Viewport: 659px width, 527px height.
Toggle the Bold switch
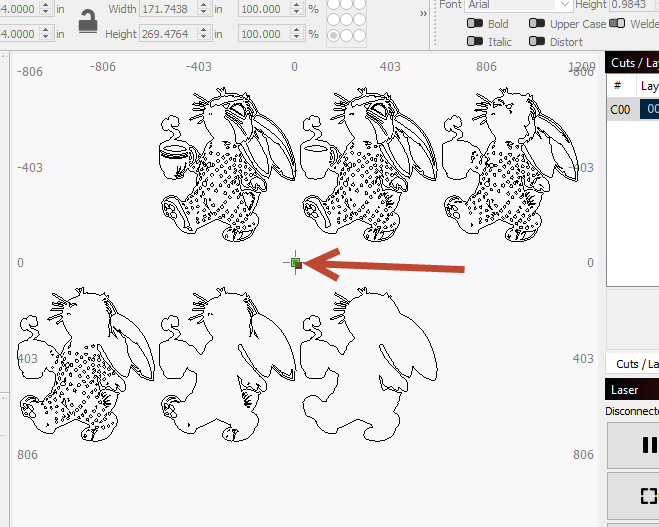pos(475,24)
